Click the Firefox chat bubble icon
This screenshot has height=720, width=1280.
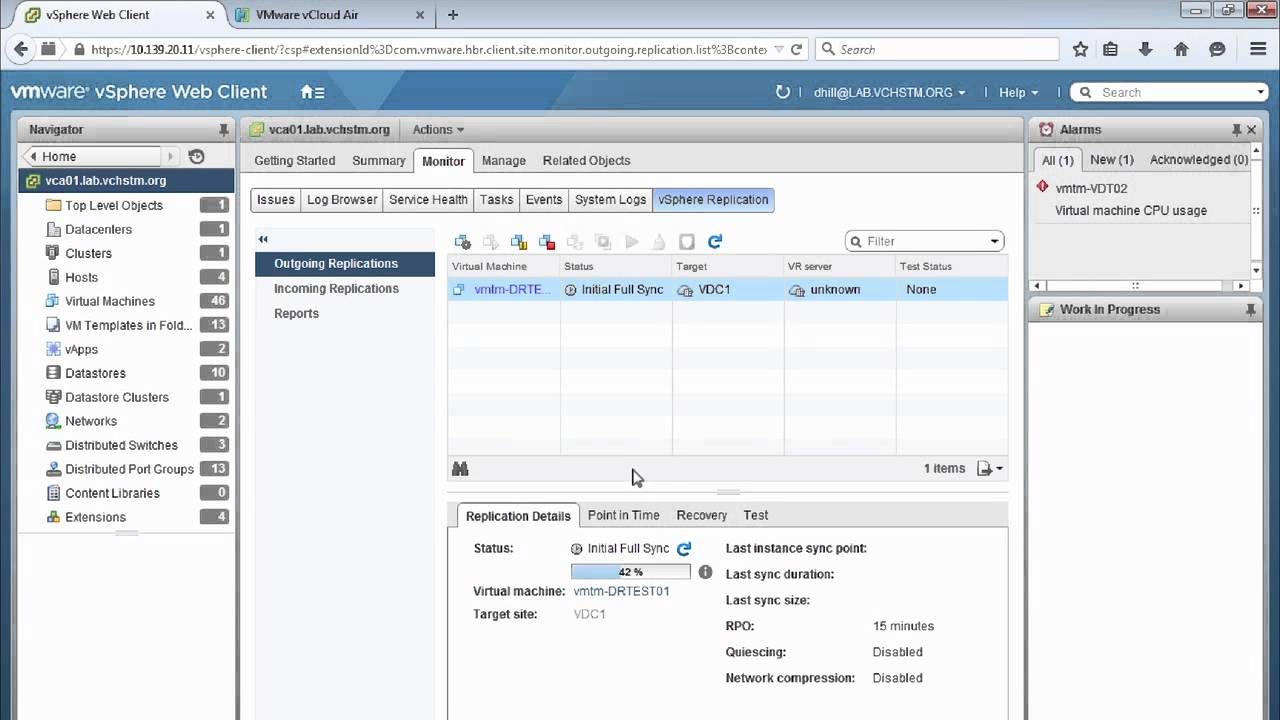tap(1217, 49)
